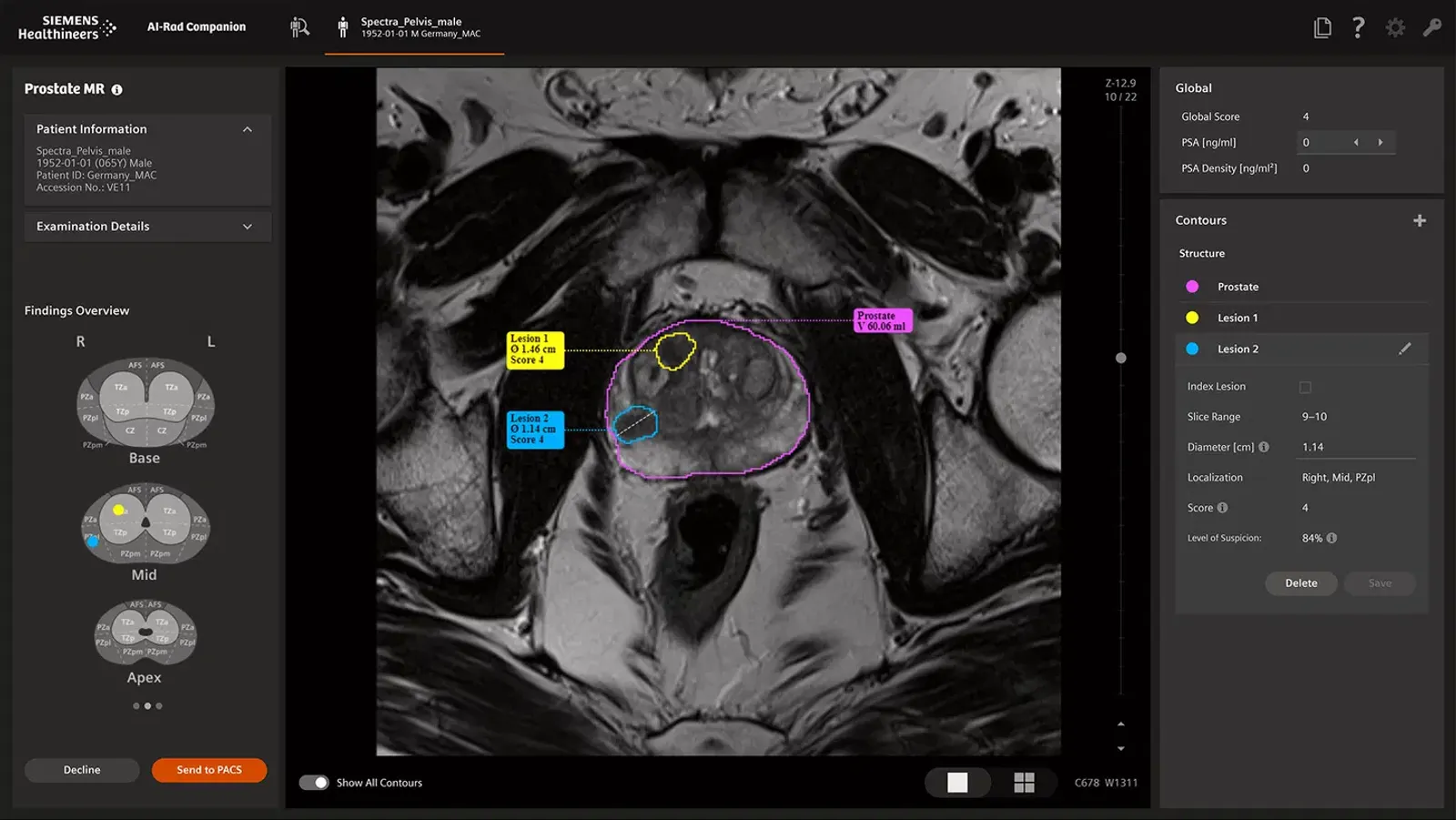Open the help question mark icon
Image resolution: width=1456 pixels, height=820 pixels.
click(x=1358, y=27)
